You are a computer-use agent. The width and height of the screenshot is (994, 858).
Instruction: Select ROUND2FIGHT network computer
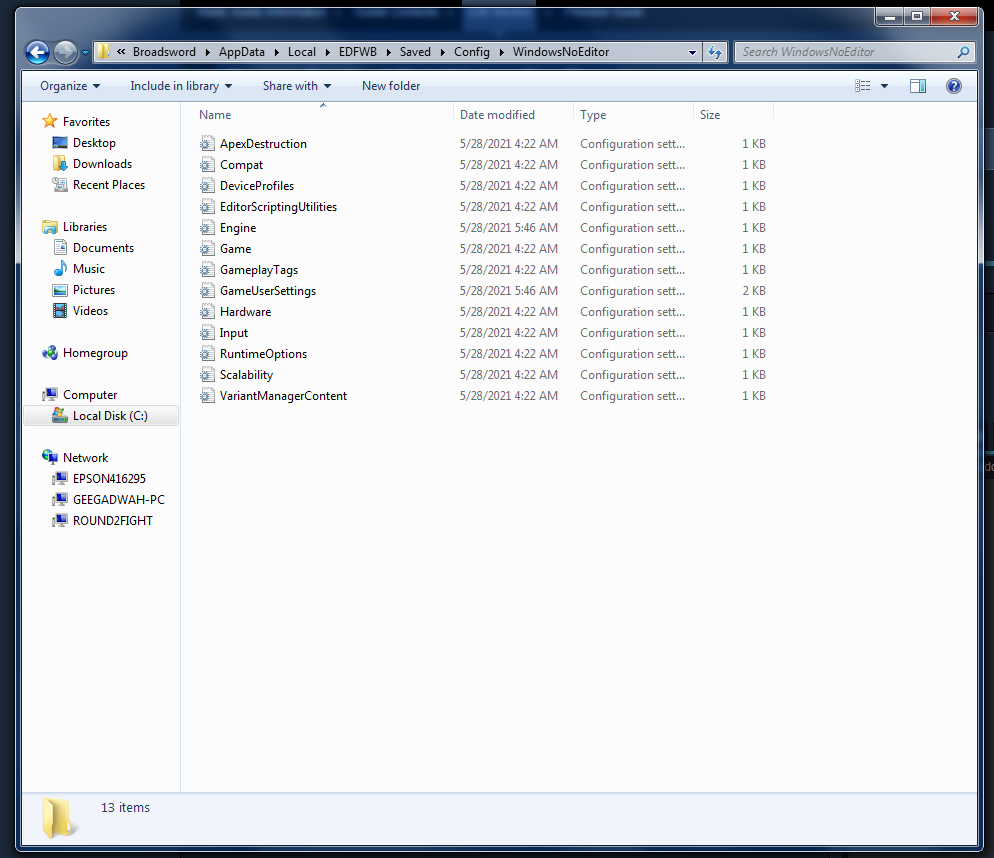(112, 521)
